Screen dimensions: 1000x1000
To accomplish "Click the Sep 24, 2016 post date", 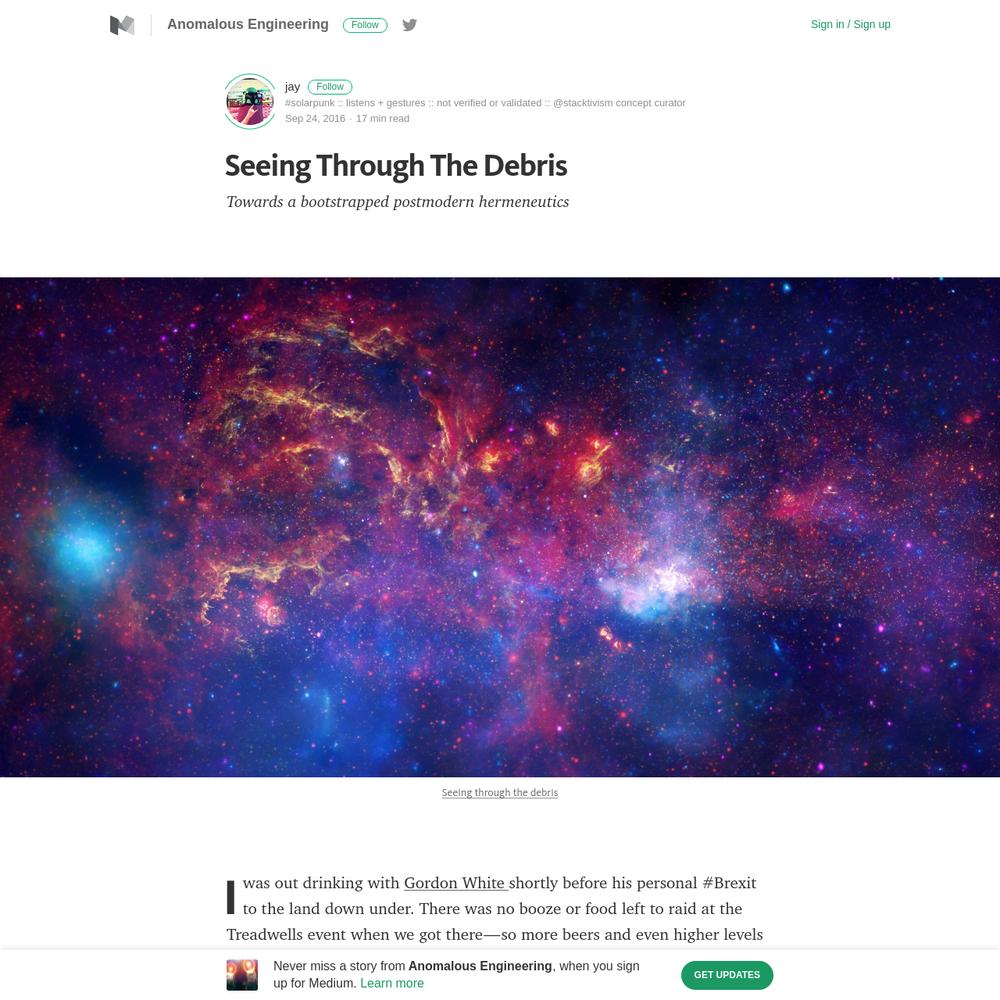I will [315, 119].
